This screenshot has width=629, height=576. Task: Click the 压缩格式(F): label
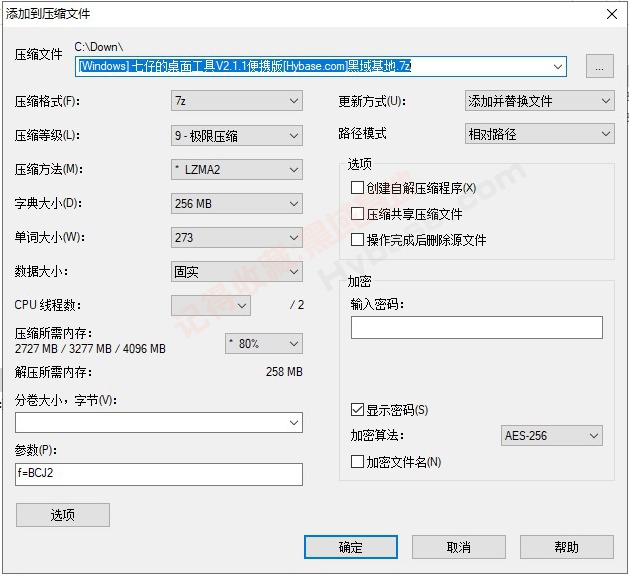click(x=47, y=101)
